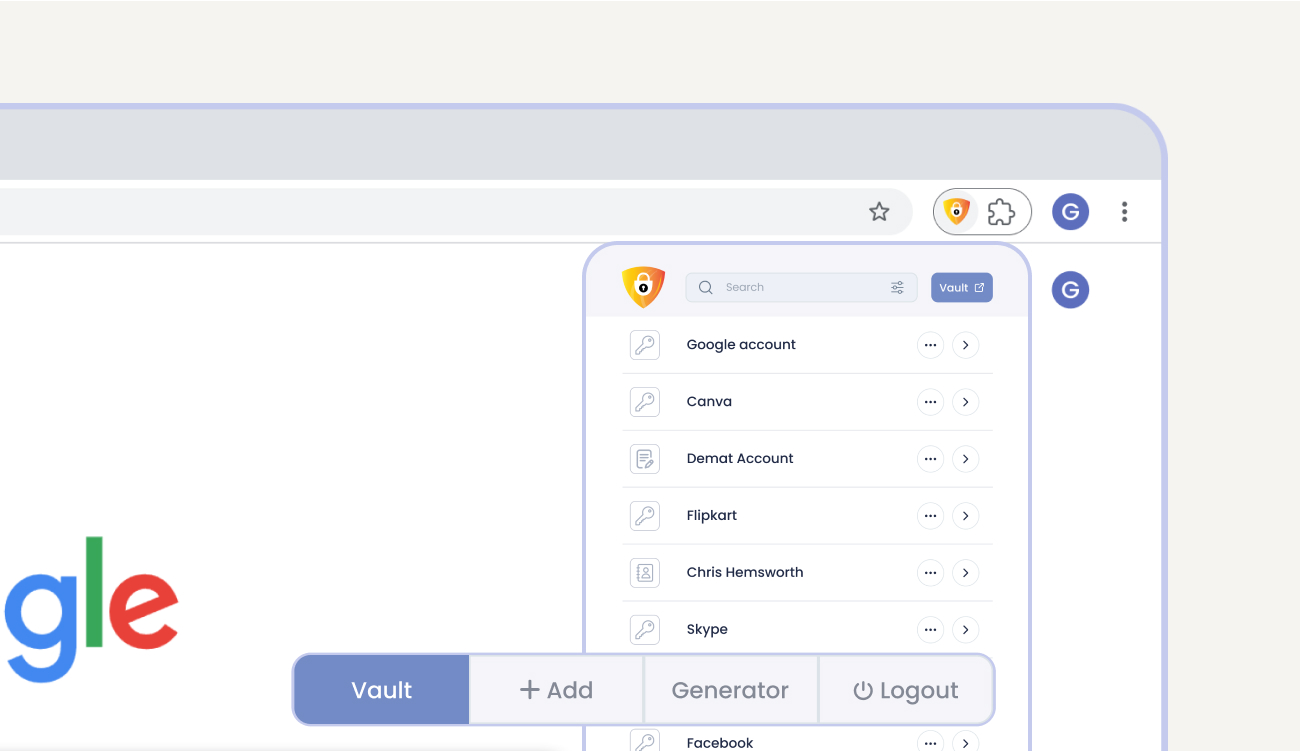Open Vault in new window button

tap(962, 287)
